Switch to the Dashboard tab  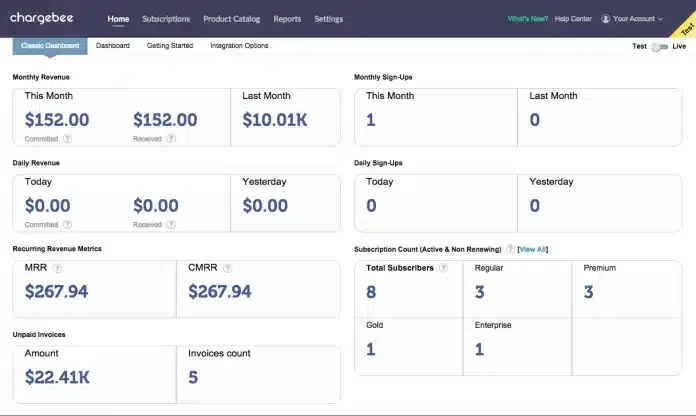point(113,46)
